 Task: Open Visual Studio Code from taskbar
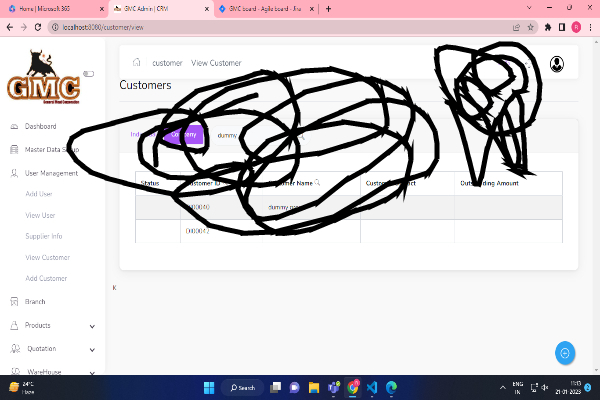point(371,387)
